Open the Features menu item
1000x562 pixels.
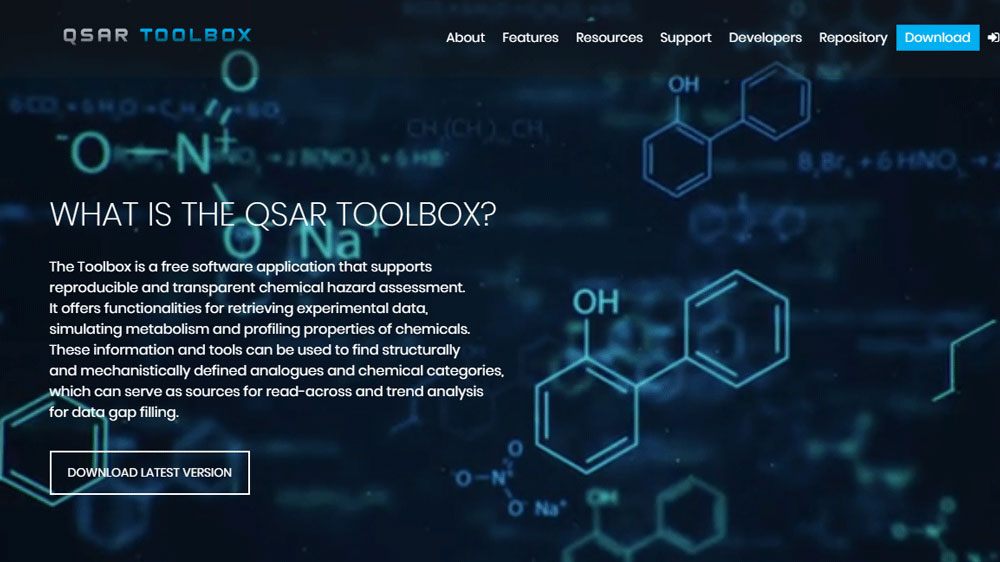click(530, 38)
